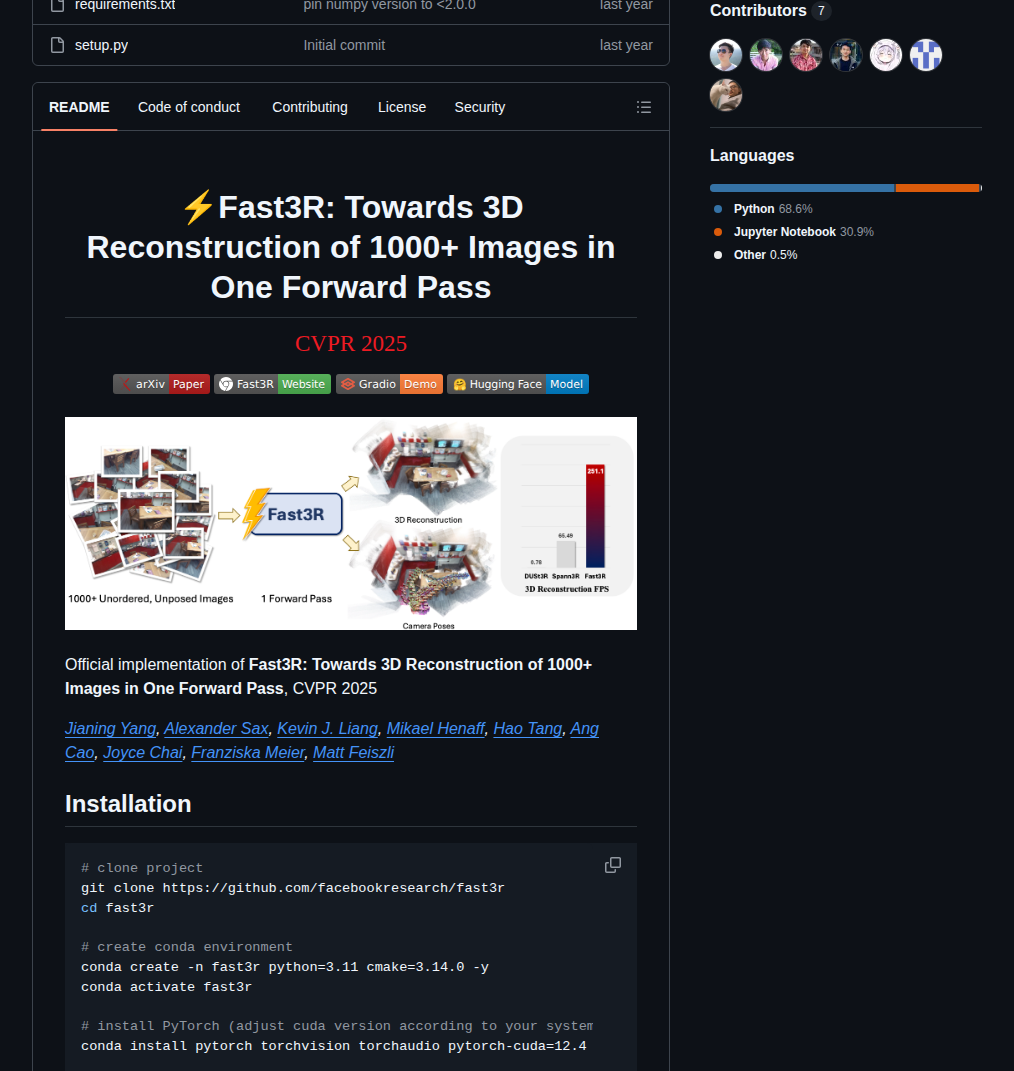Image resolution: width=1014 pixels, height=1071 pixels.
Task: Open sixth contributor blue pixel identicon
Action: [926, 55]
